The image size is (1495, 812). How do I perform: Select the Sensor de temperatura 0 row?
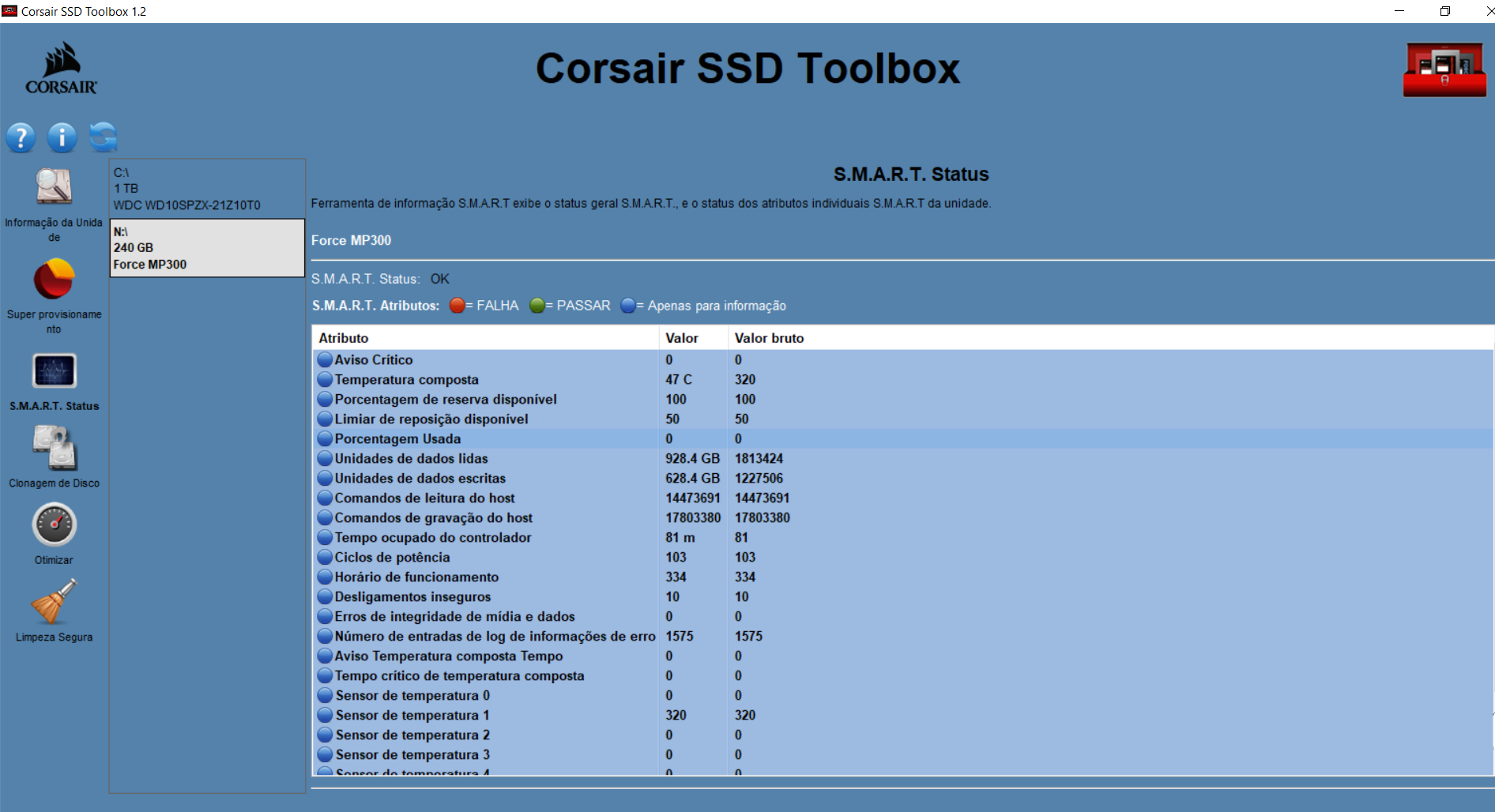[902, 695]
